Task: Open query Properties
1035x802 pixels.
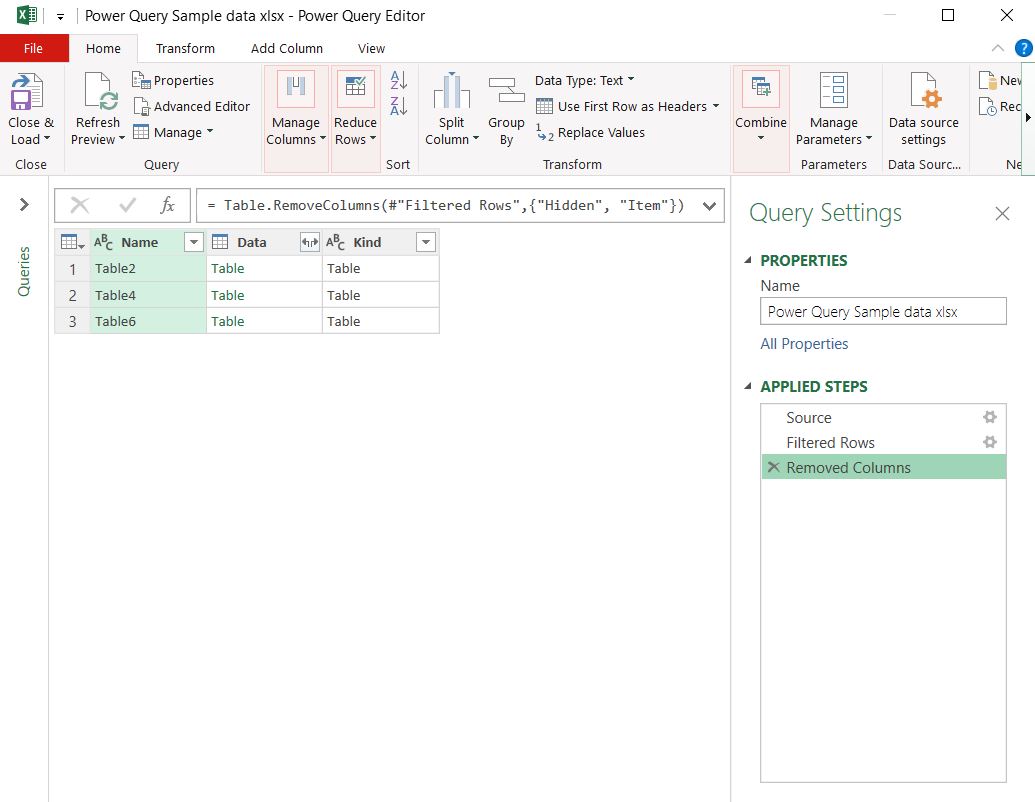Action: 173,81
